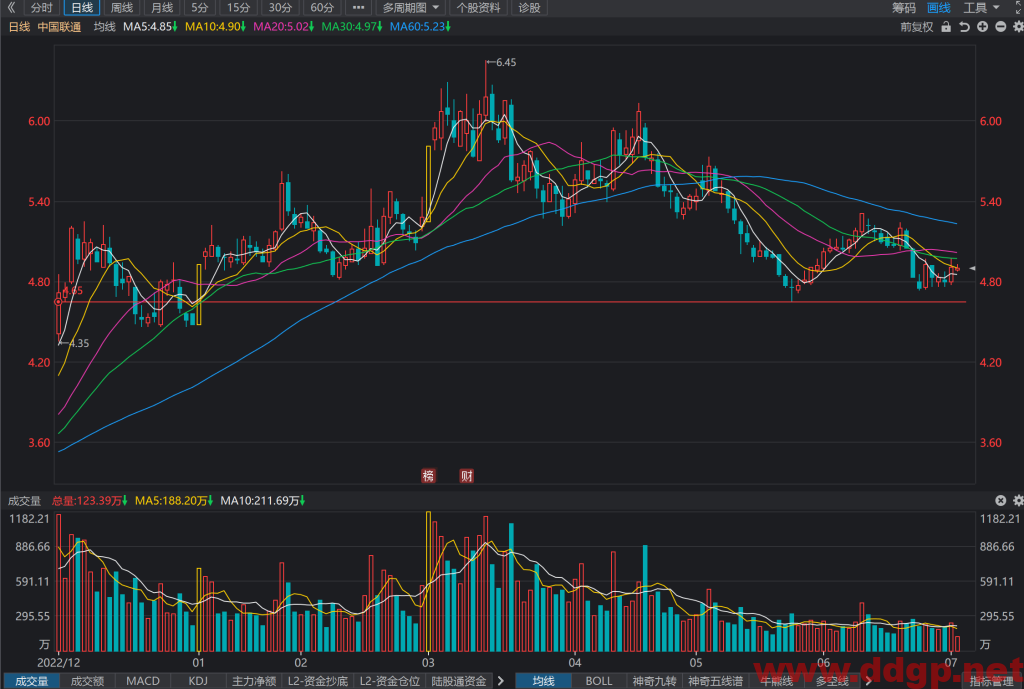
Task: Toggle the 筹码 chip distribution panel
Action: click(x=904, y=8)
